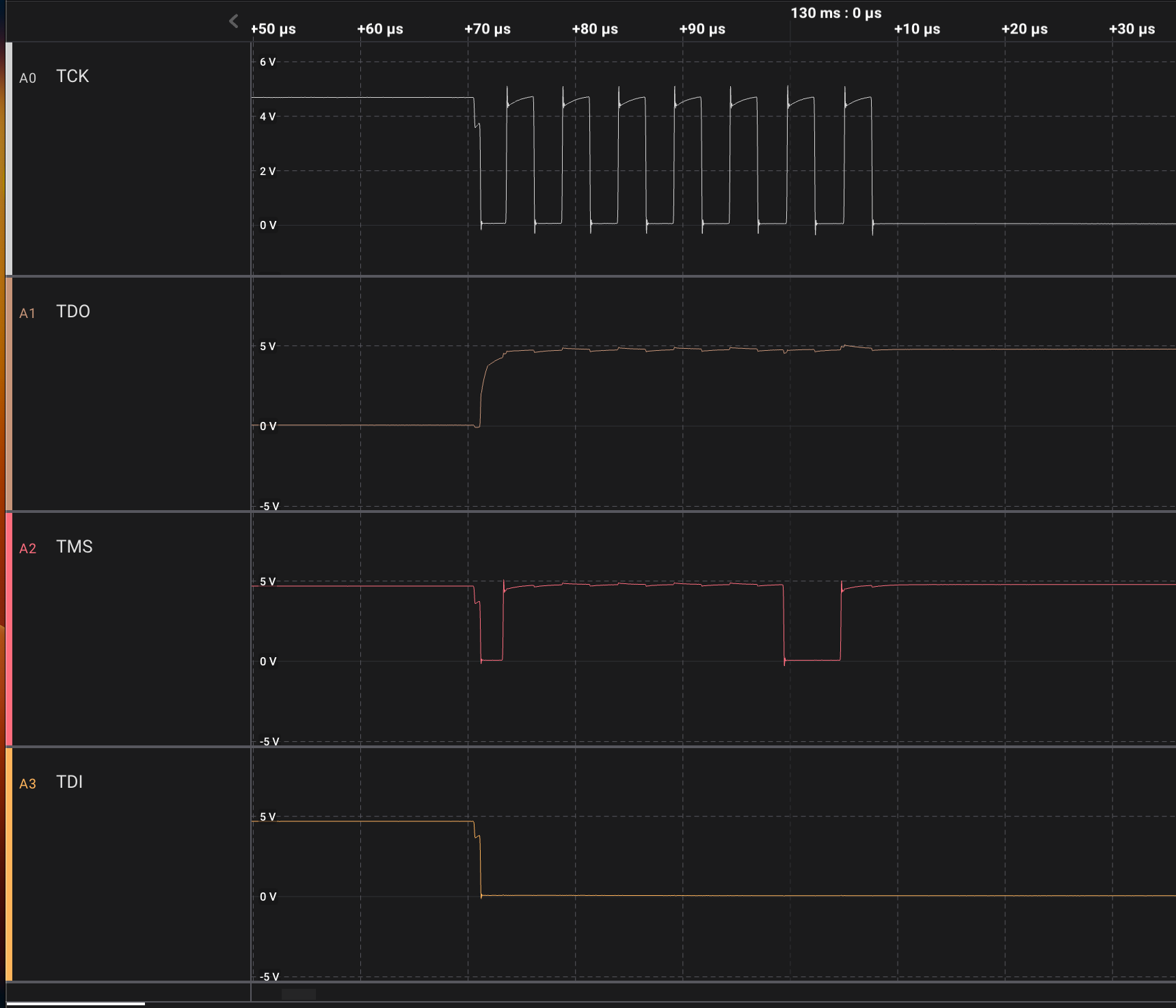
Task: Click the A1 channel identifier
Action: (27, 313)
